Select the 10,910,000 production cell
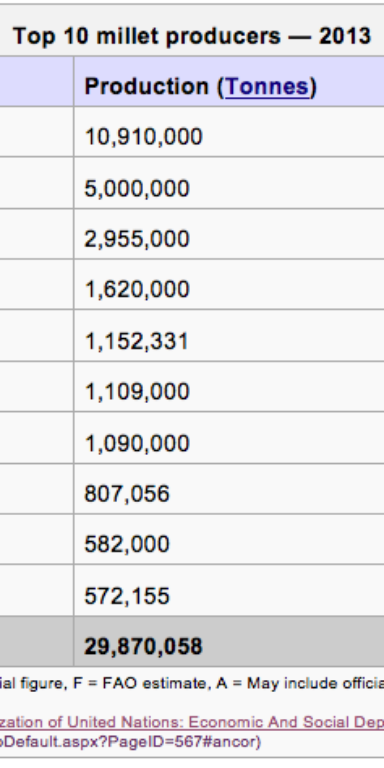Viewport: 384px width, 768px height. tap(229, 132)
